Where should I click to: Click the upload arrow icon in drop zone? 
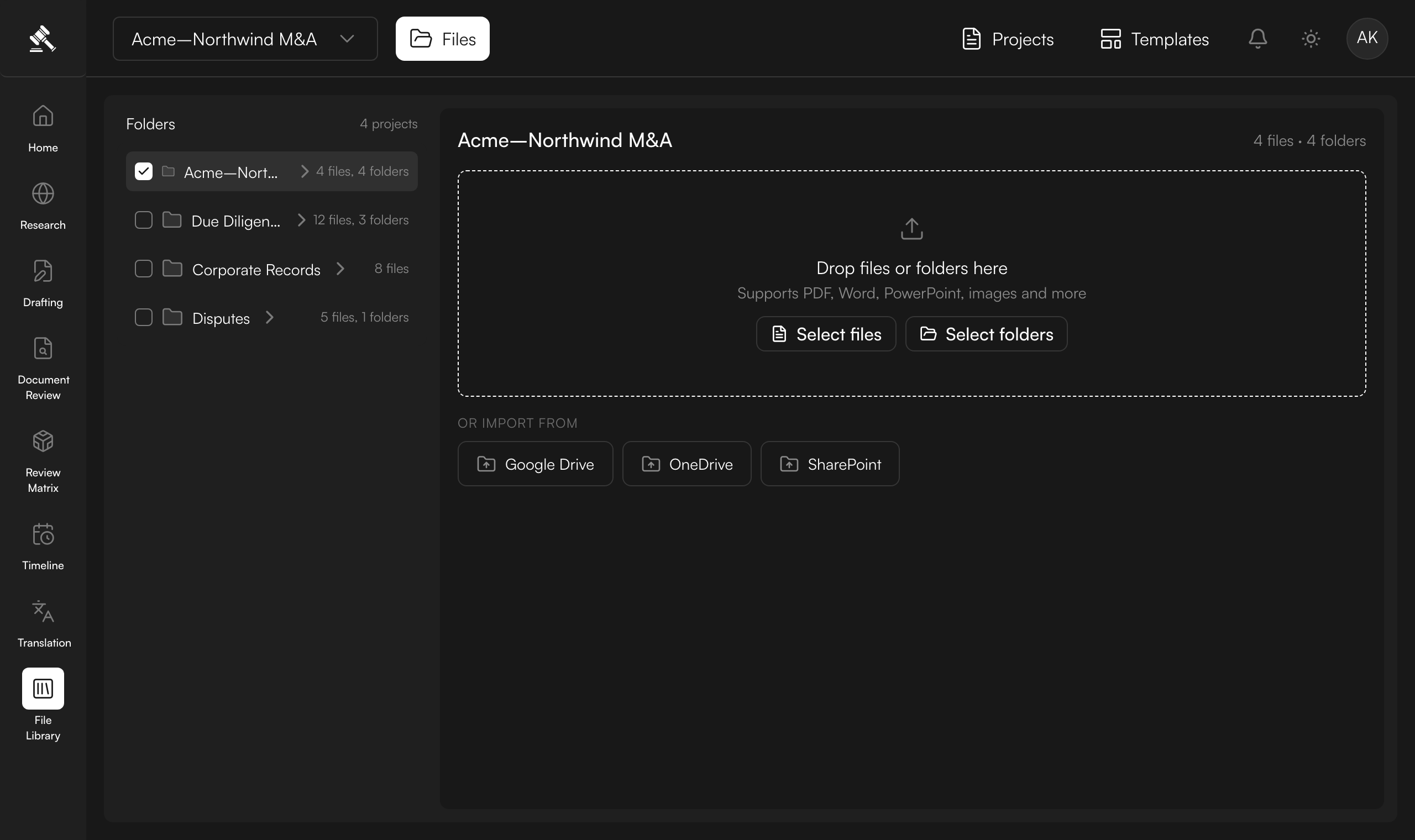[x=912, y=229]
